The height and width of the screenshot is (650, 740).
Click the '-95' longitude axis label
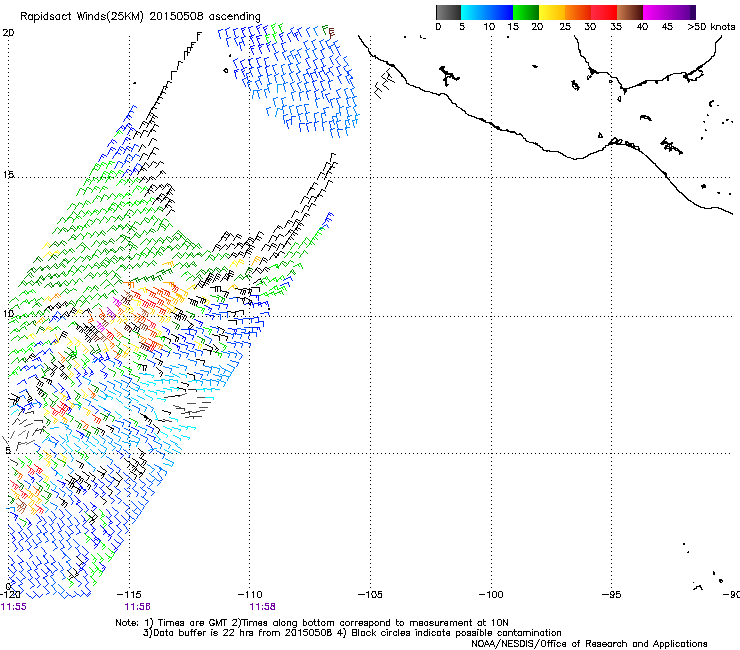point(612,595)
